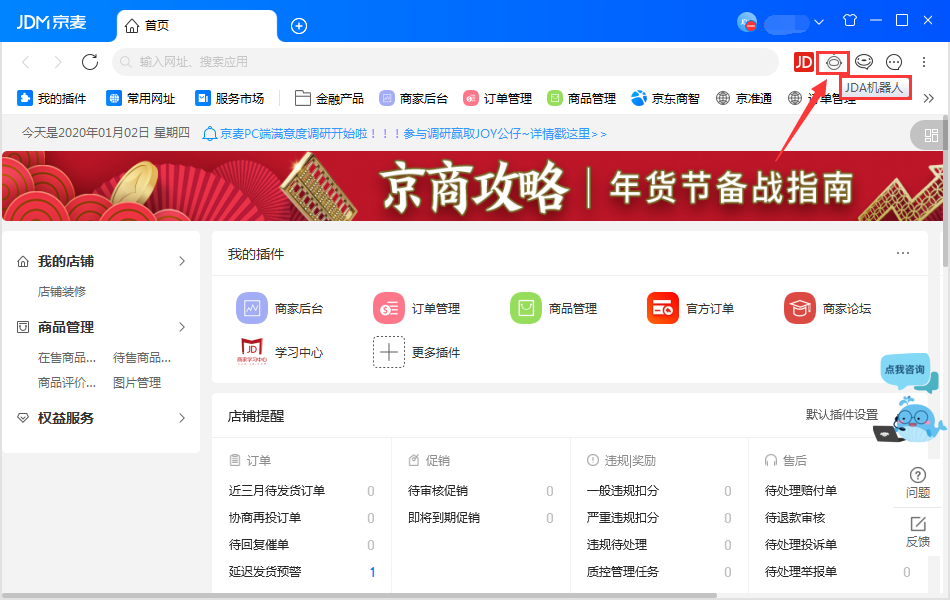Open 我的插件 bookmark
The width and height of the screenshot is (950, 600).
coord(52,98)
